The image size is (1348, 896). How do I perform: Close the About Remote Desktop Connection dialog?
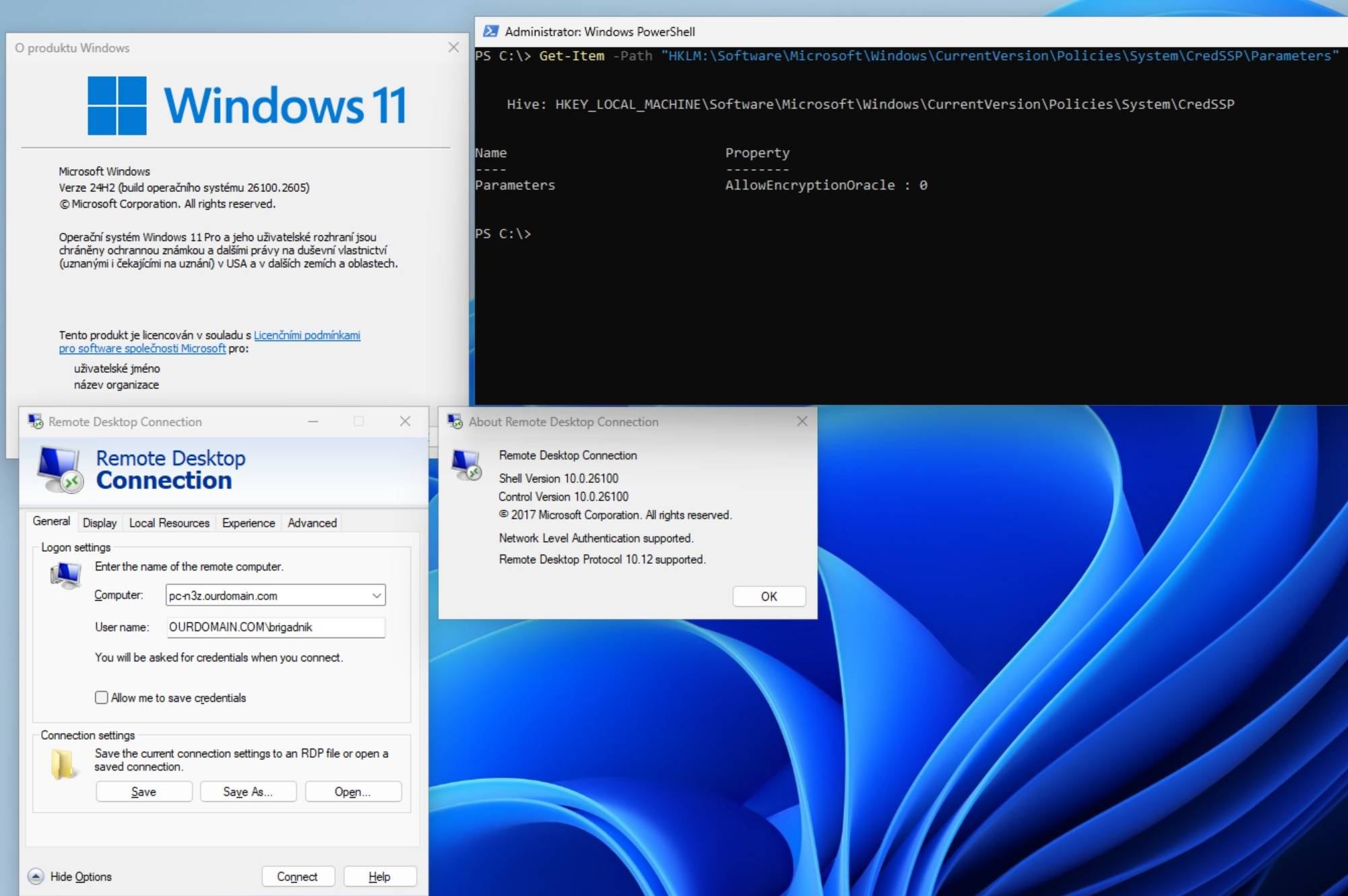[802, 421]
